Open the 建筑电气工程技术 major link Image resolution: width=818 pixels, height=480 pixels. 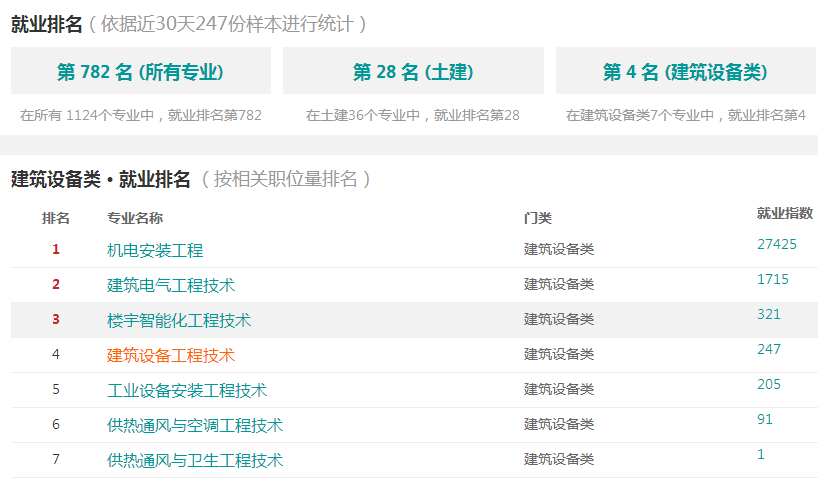(x=171, y=285)
